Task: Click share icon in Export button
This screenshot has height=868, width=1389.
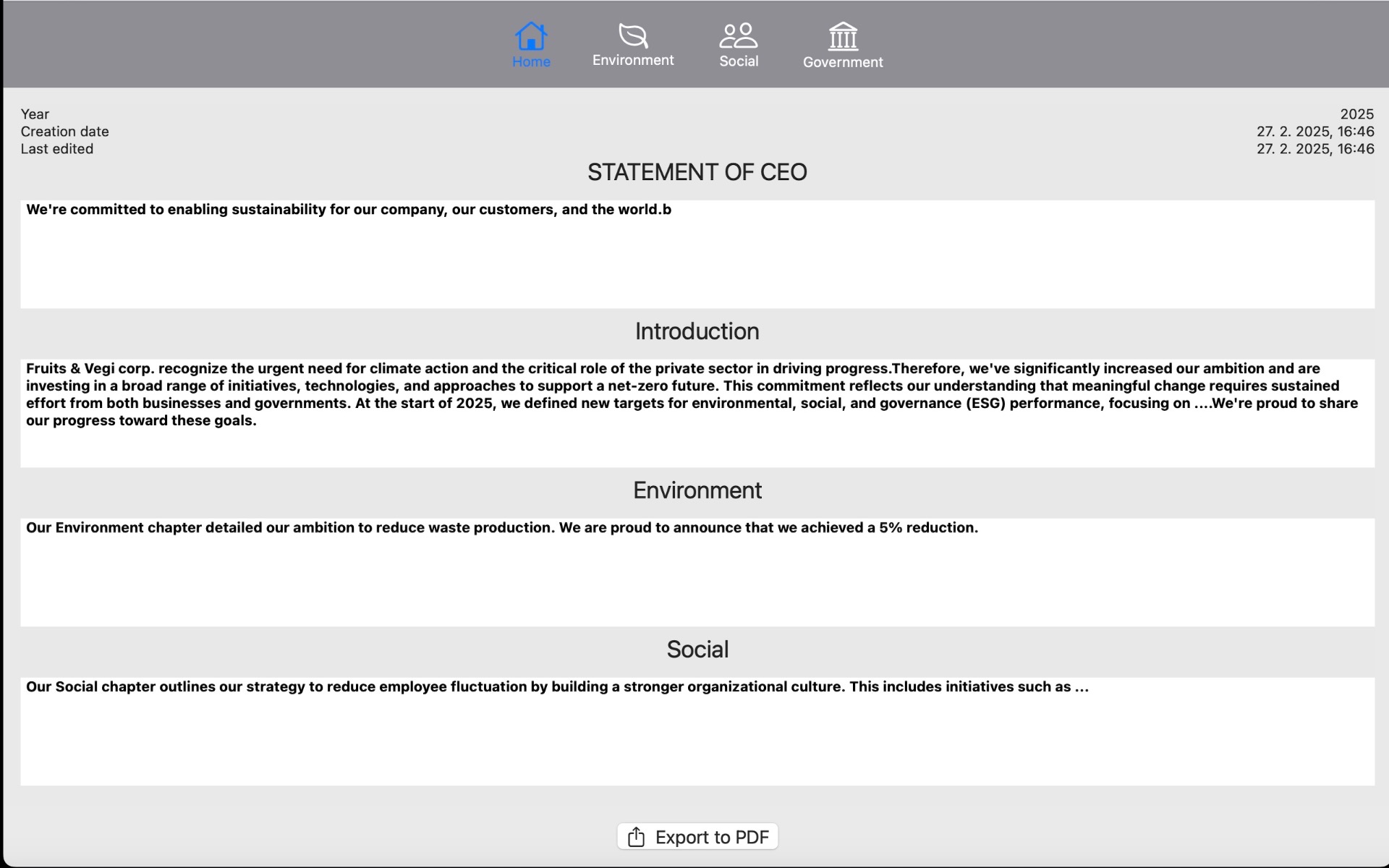Action: [637, 837]
